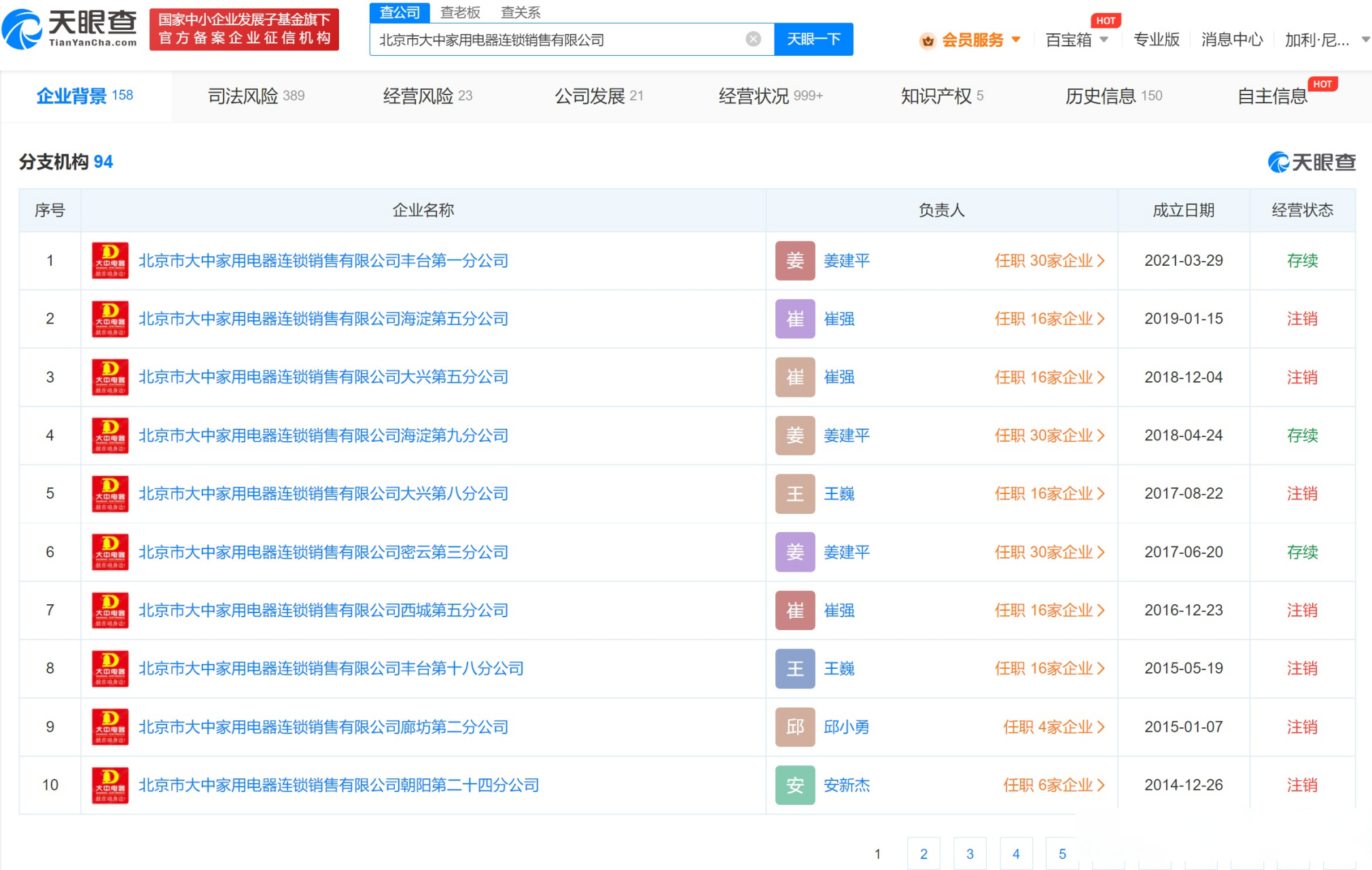1372x870 pixels.
Task: Open company logo for 丰台第十八分公司
Action: [110, 669]
